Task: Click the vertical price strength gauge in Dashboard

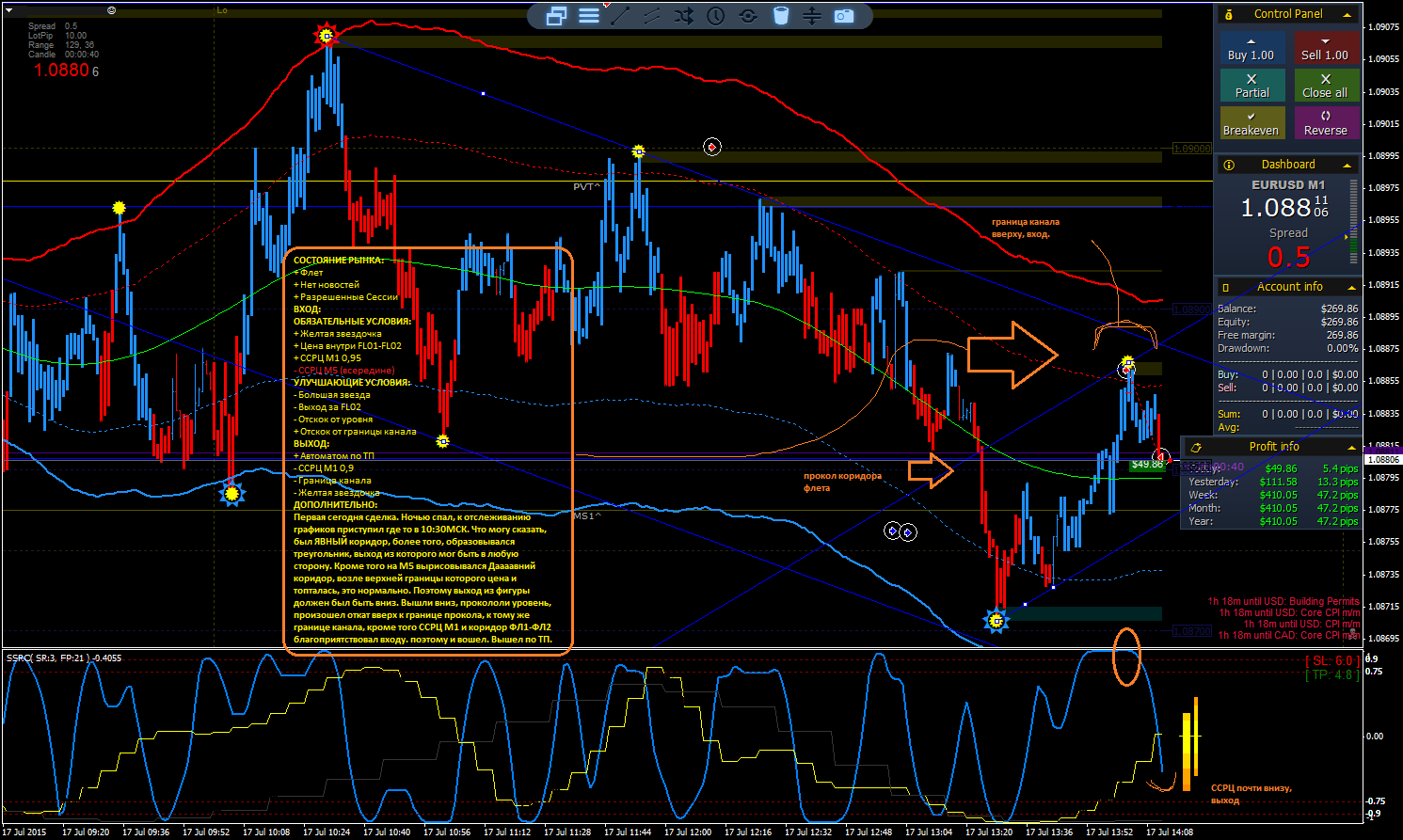Action: tap(1354, 222)
